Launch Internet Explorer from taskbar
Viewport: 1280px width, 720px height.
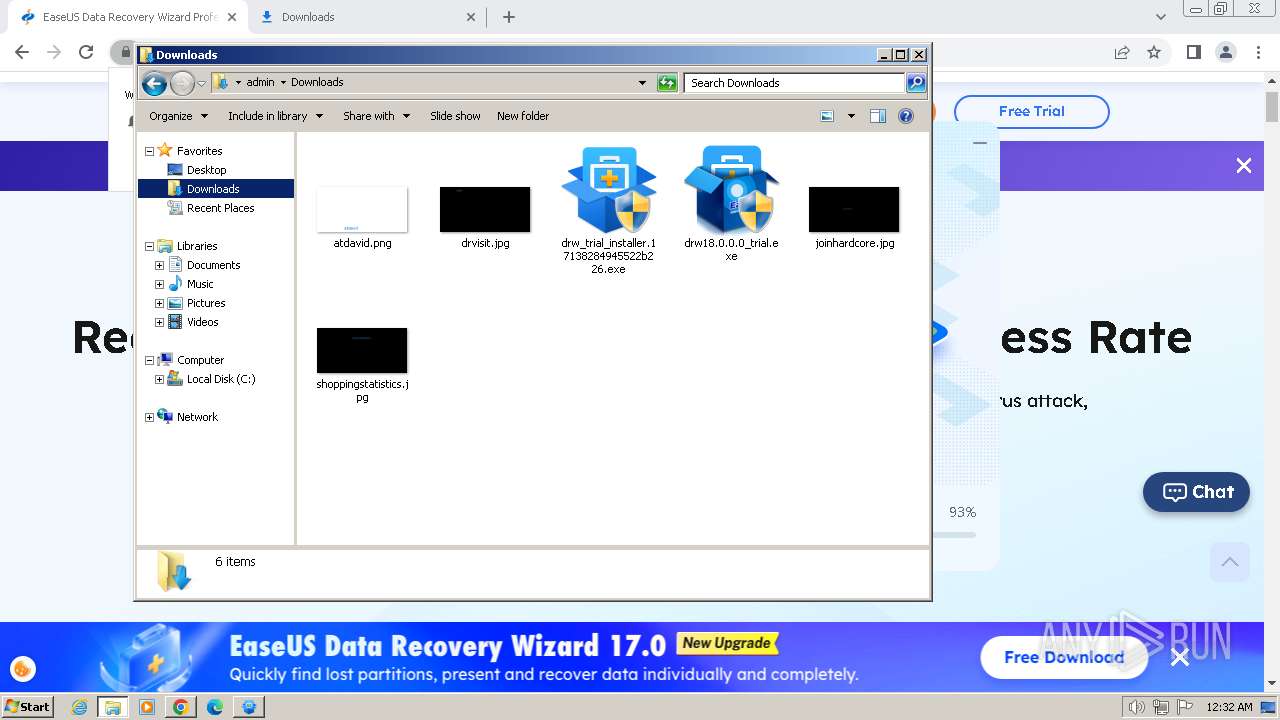coord(80,707)
